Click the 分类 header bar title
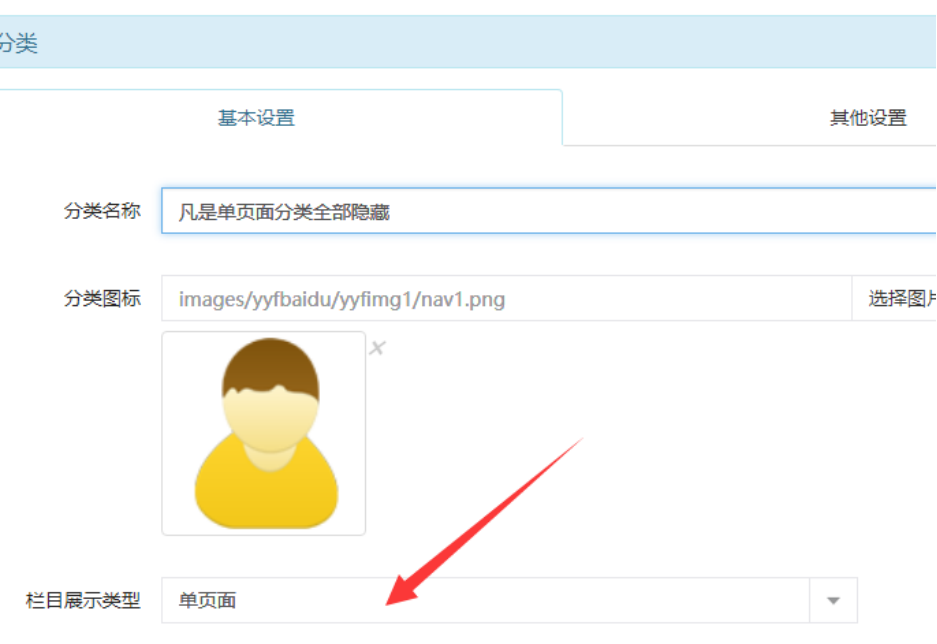 coord(19,43)
